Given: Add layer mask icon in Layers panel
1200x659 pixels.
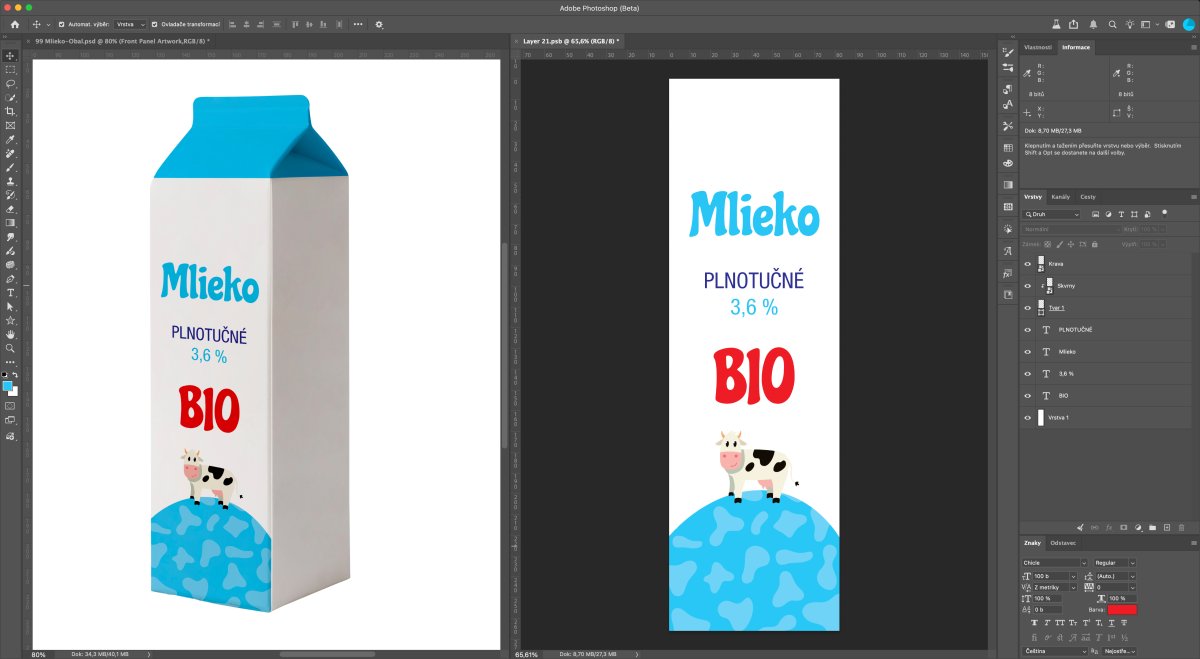Looking at the screenshot, I should [x=1123, y=526].
